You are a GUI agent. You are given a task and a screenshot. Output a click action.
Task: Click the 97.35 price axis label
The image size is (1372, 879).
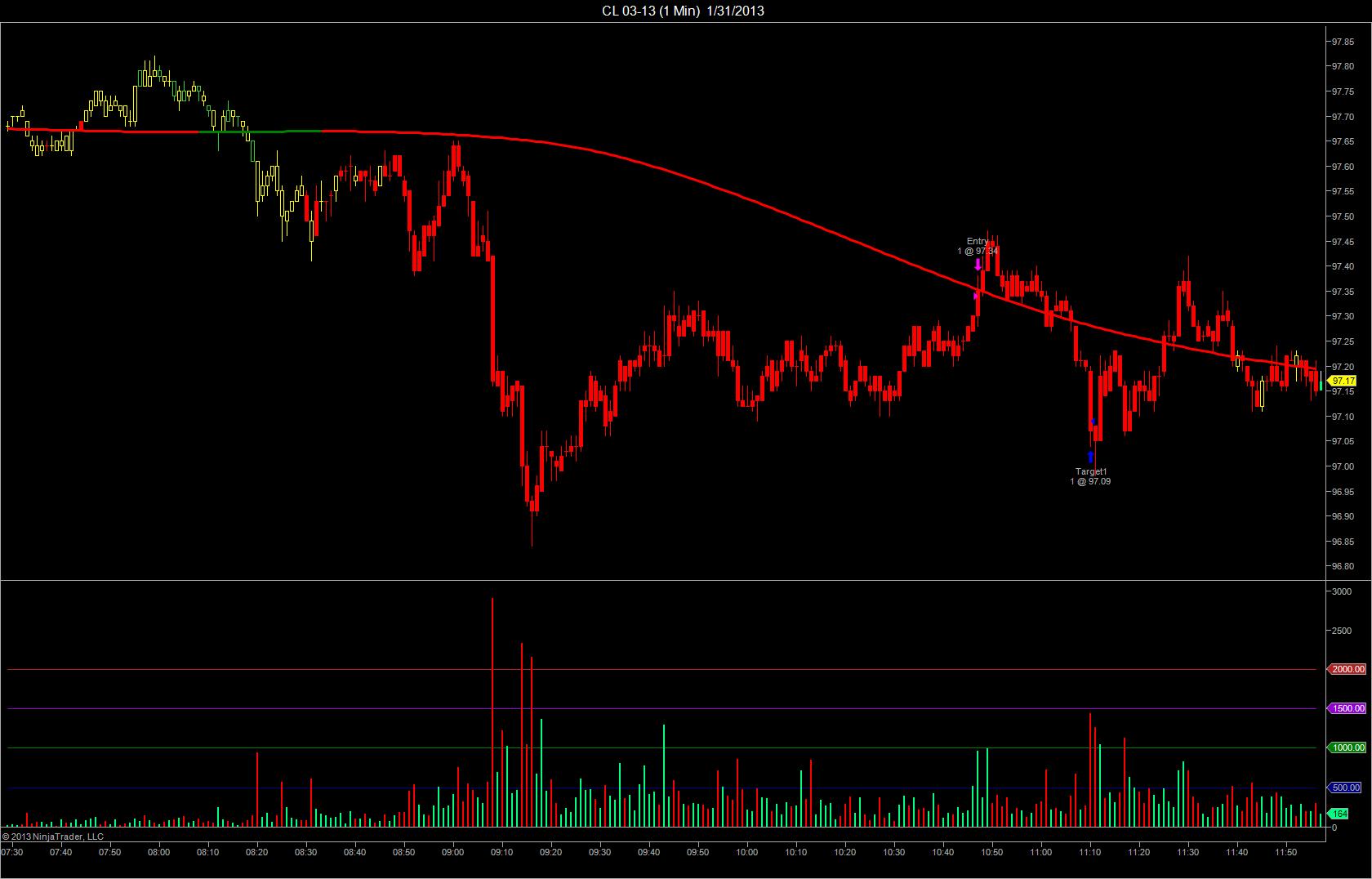[1343, 292]
